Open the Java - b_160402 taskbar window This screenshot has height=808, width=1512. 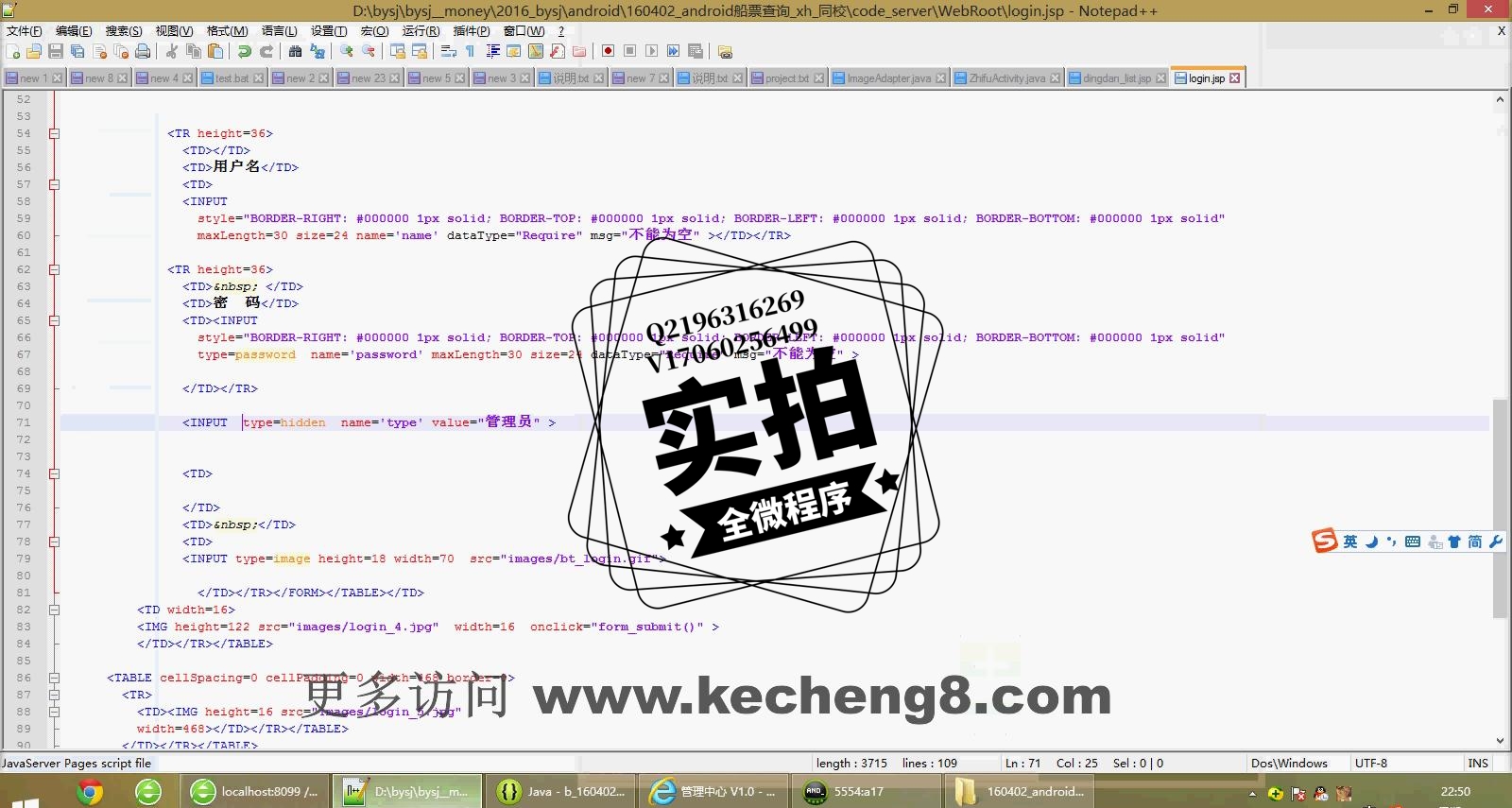coord(561,791)
